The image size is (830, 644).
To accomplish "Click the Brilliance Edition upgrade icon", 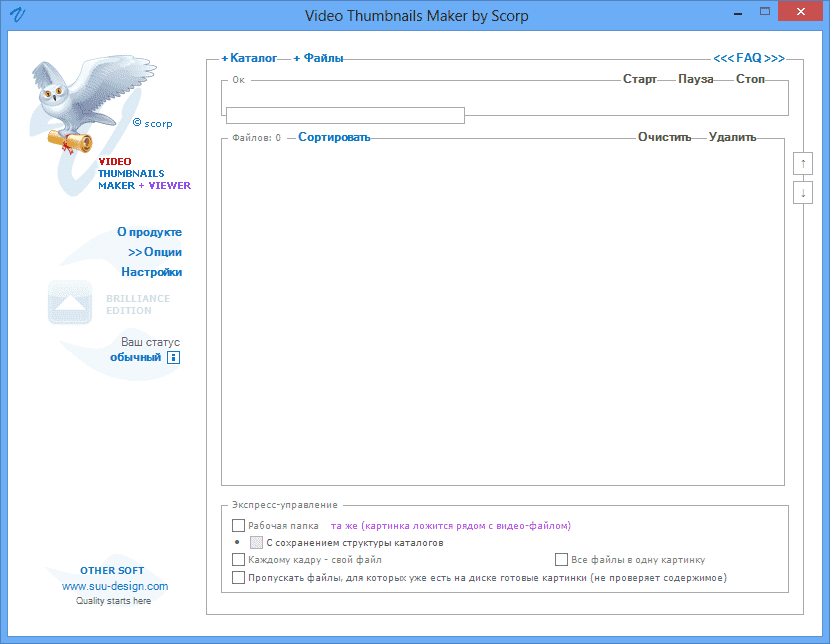I will point(70,303).
